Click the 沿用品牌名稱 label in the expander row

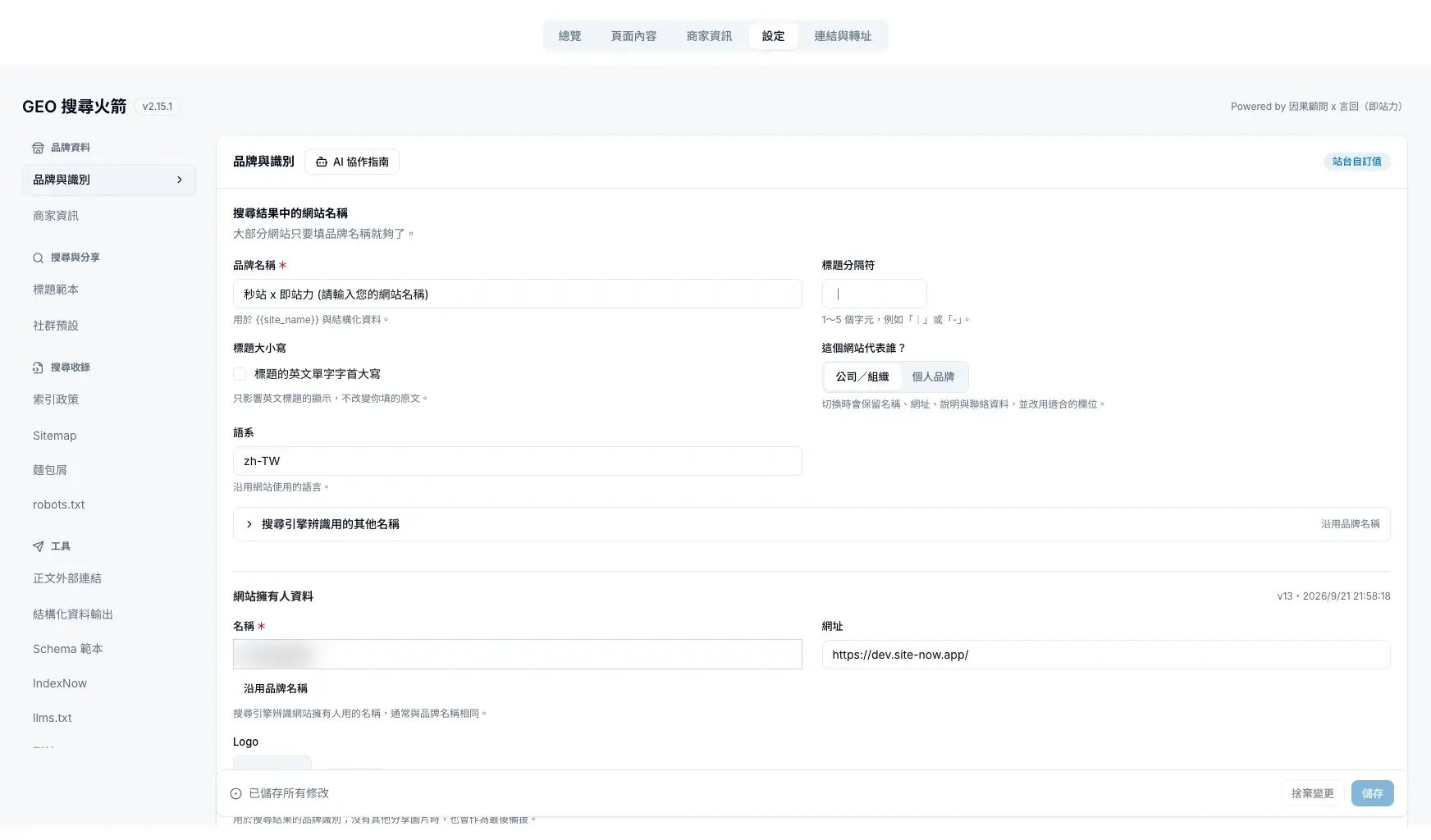[1350, 524]
